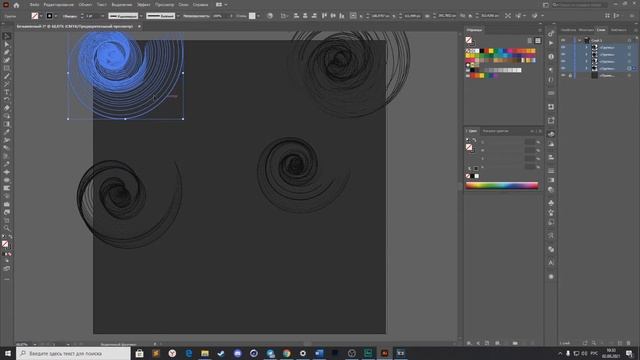
Task: Open the Character panel A icon
Action: (551, 263)
